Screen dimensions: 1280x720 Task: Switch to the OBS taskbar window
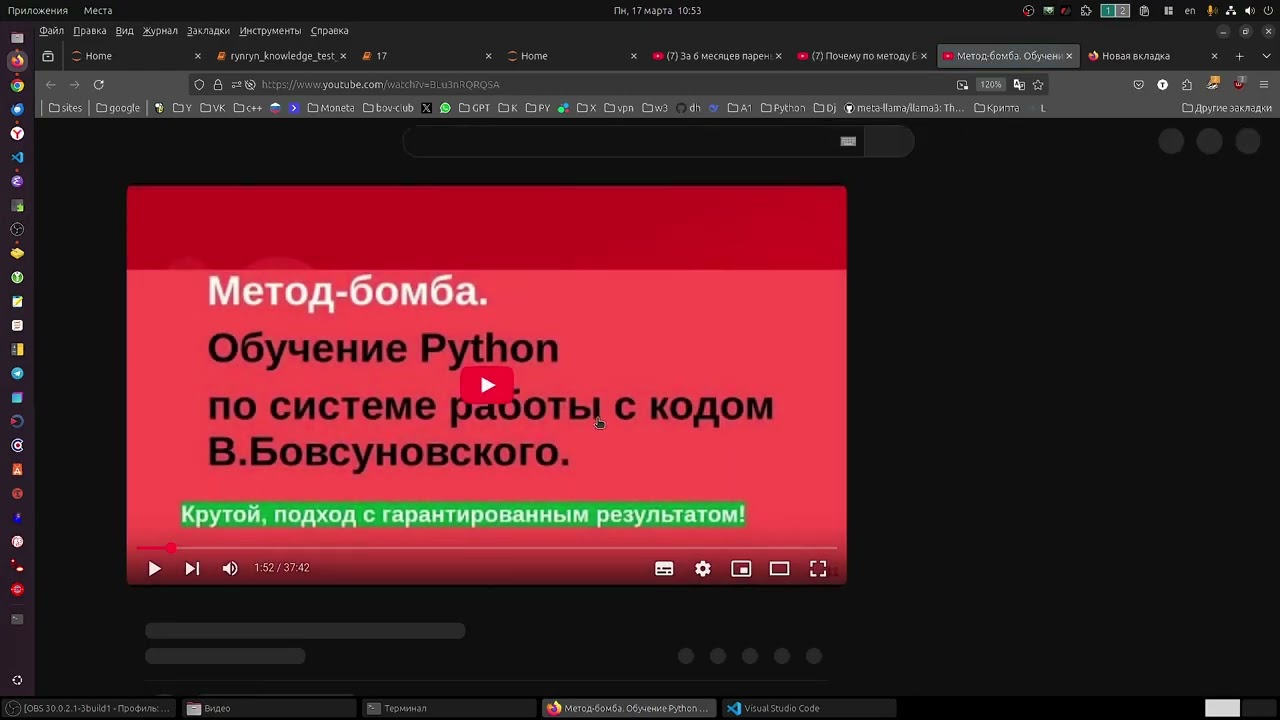[90, 708]
